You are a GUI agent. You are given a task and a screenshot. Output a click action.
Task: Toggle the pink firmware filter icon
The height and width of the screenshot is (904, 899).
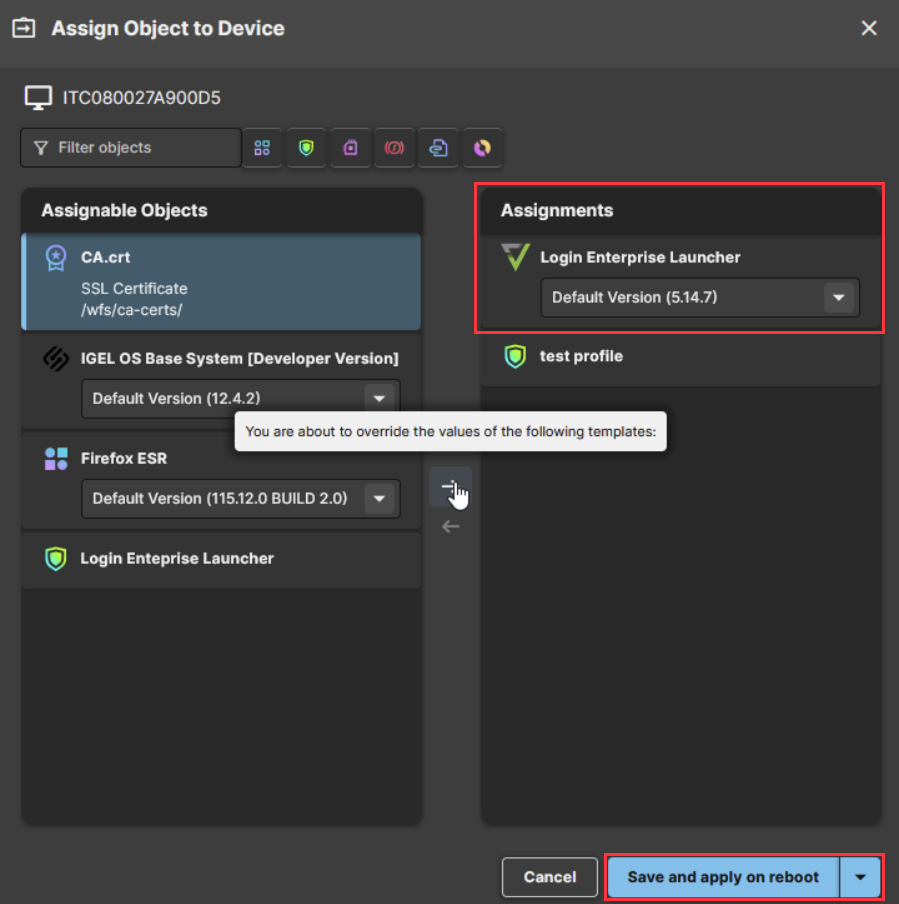tap(350, 148)
